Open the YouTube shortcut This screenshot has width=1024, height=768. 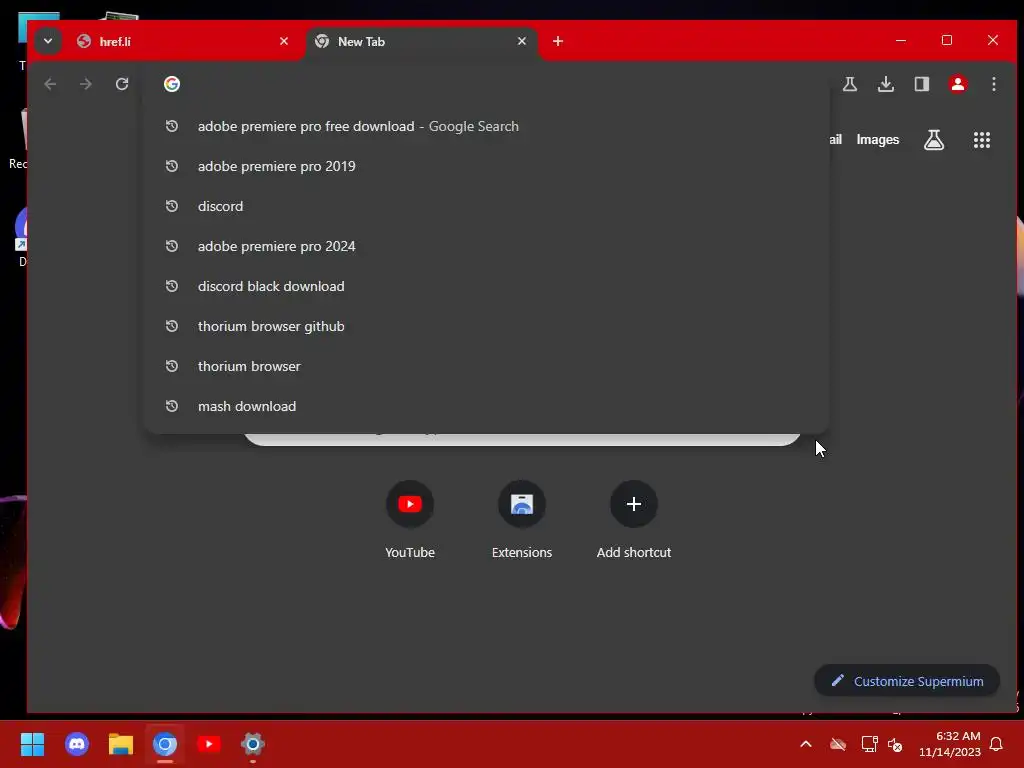410,519
